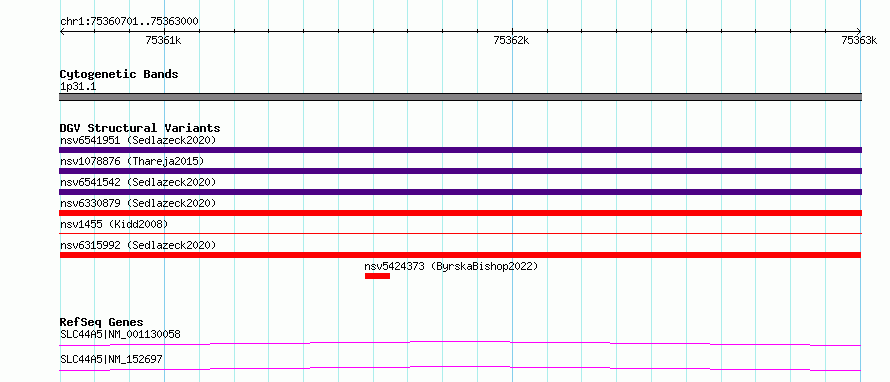Click the 75362k ruler tick label
This screenshot has height=382, width=890.
tap(511, 40)
